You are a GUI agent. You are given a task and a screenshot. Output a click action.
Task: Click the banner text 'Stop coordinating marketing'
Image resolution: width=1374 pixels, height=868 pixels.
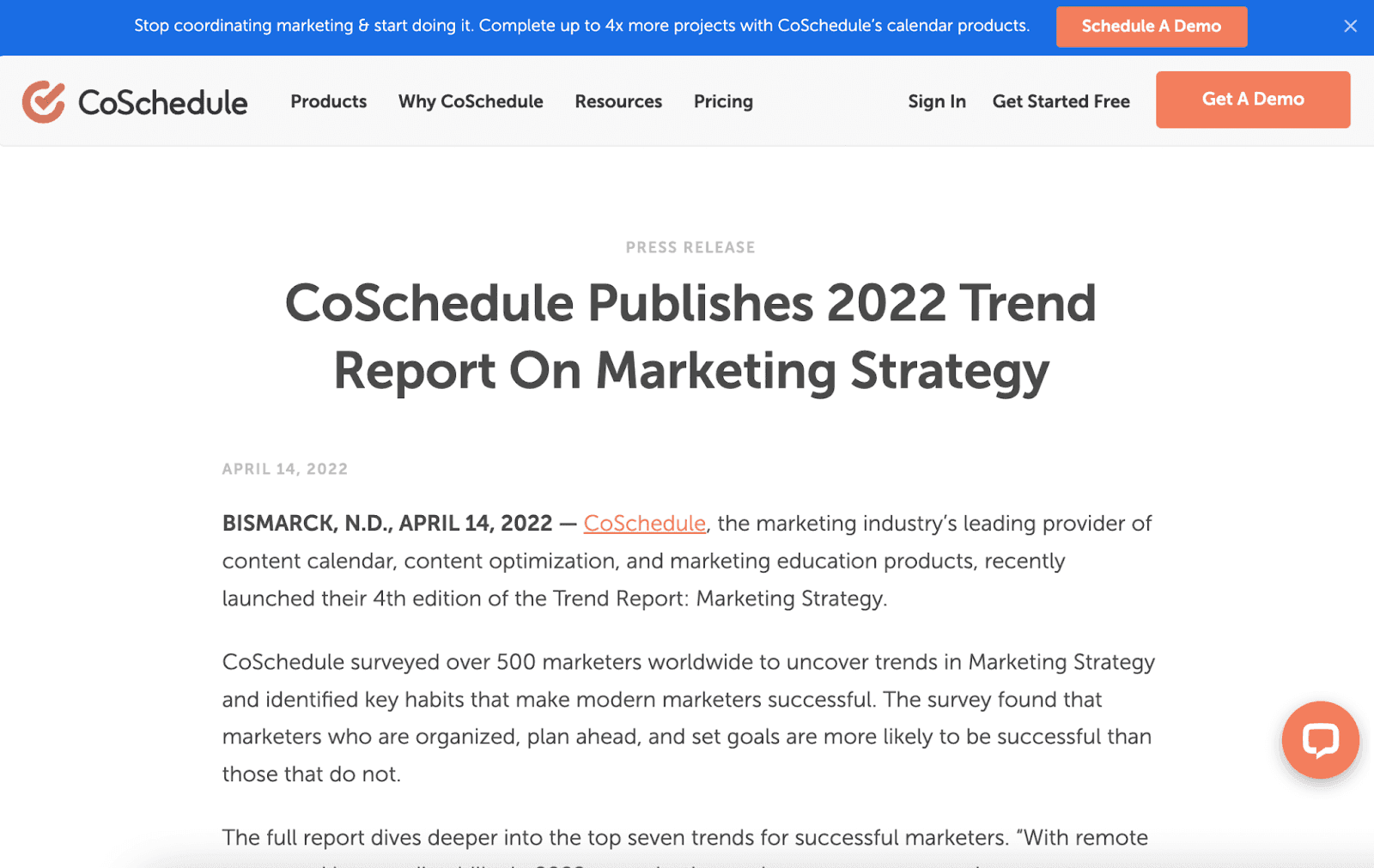pos(581,26)
